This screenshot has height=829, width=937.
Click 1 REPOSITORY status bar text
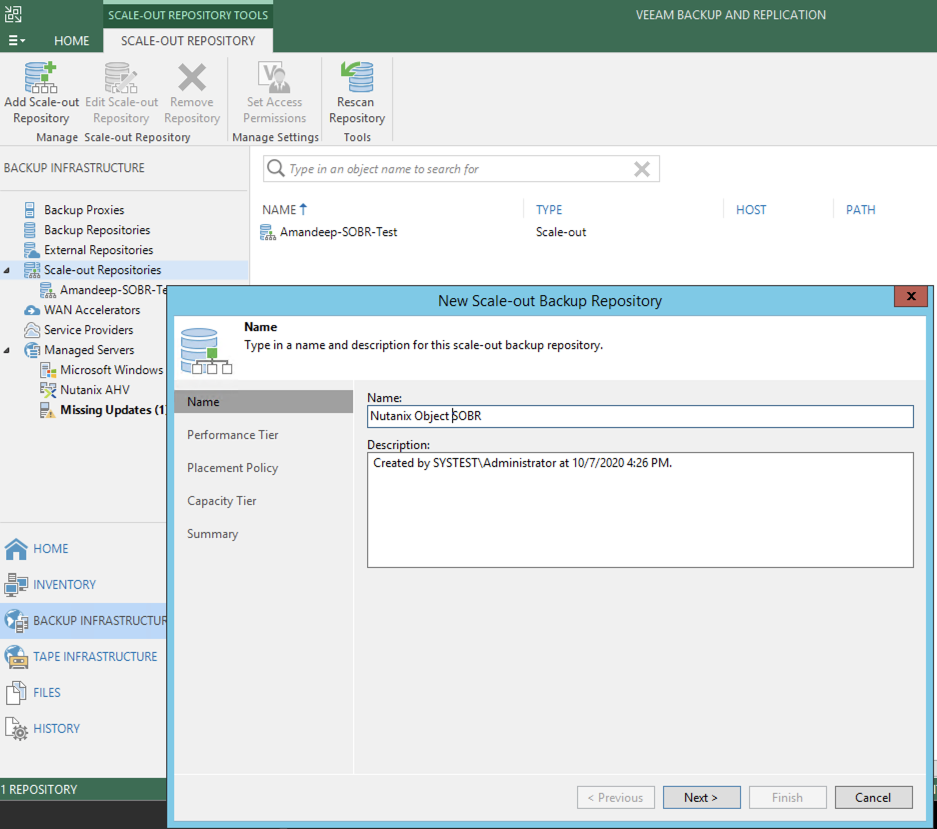(39, 790)
